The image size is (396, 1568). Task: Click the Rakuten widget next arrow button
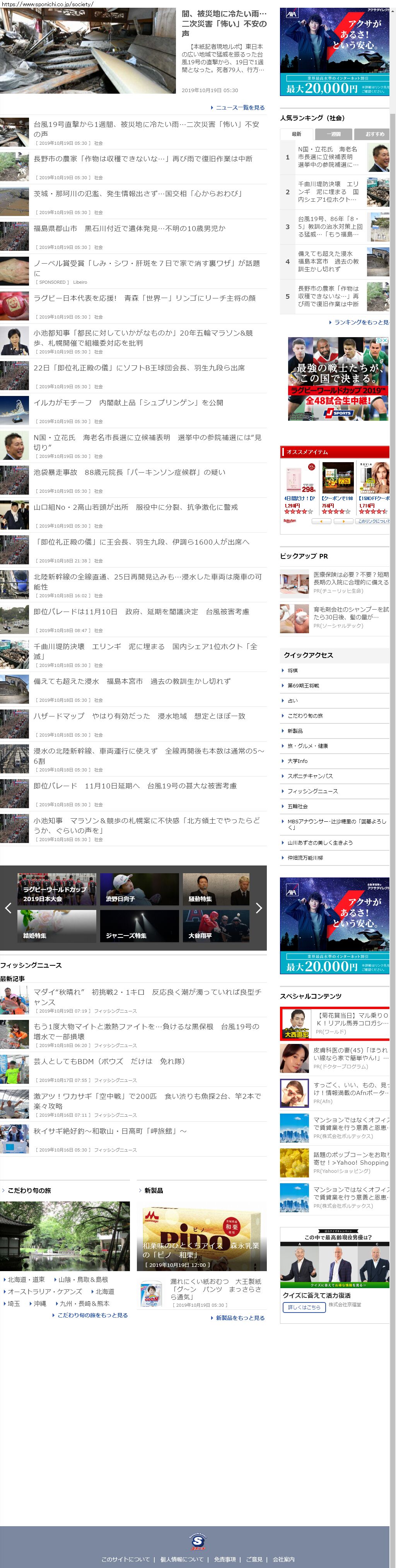coord(344,521)
